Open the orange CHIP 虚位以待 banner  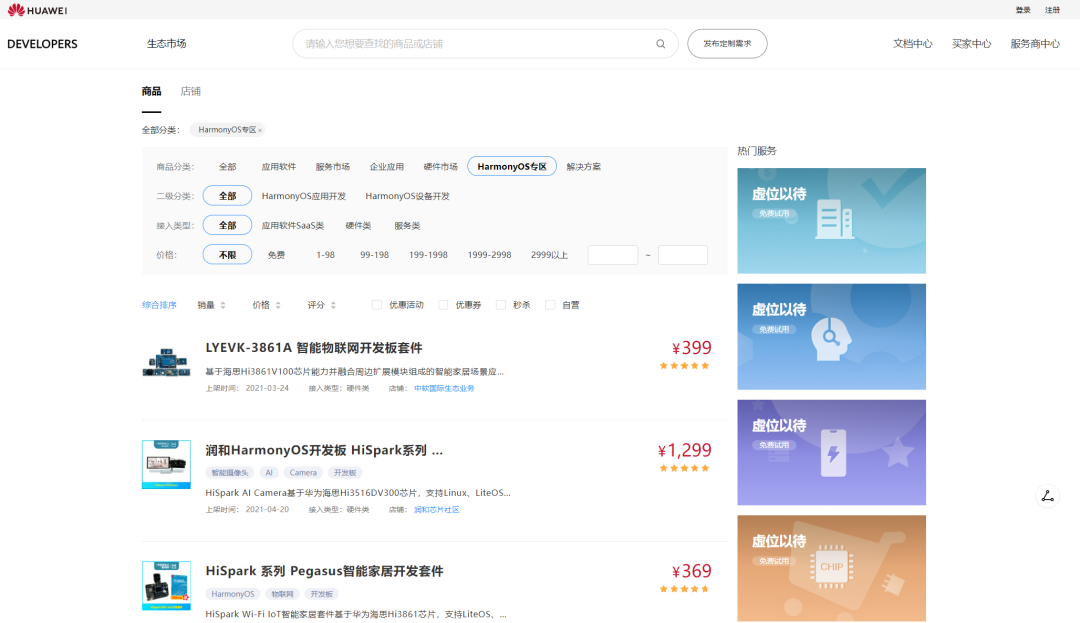click(x=831, y=569)
